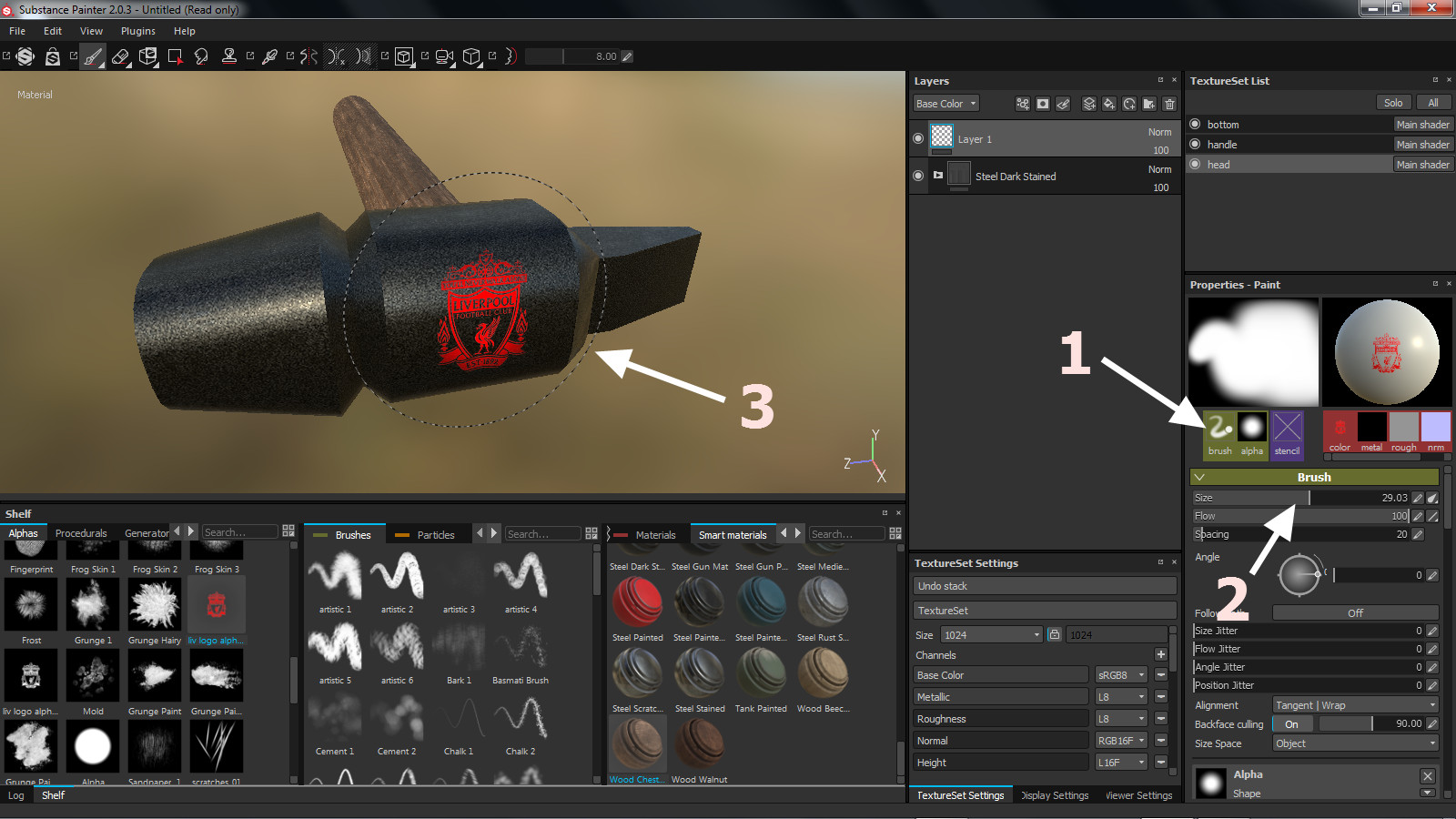
Task: Select the Material picker eyedropper
Action: [269, 56]
